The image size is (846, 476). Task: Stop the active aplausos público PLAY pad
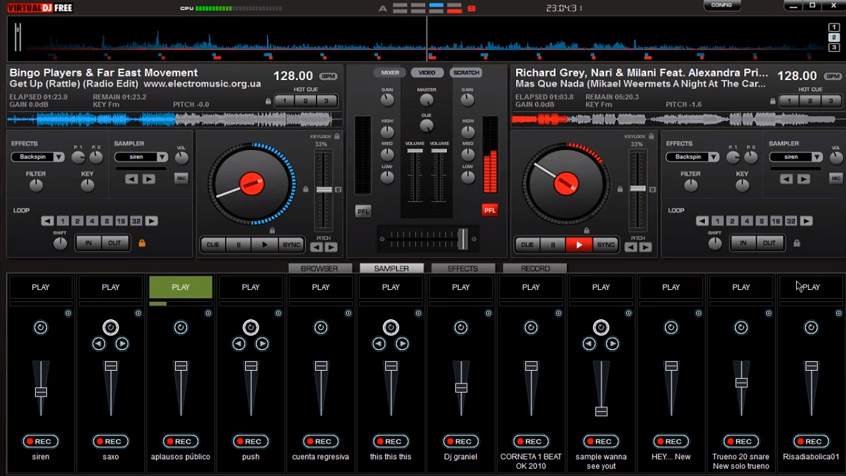pos(181,287)
